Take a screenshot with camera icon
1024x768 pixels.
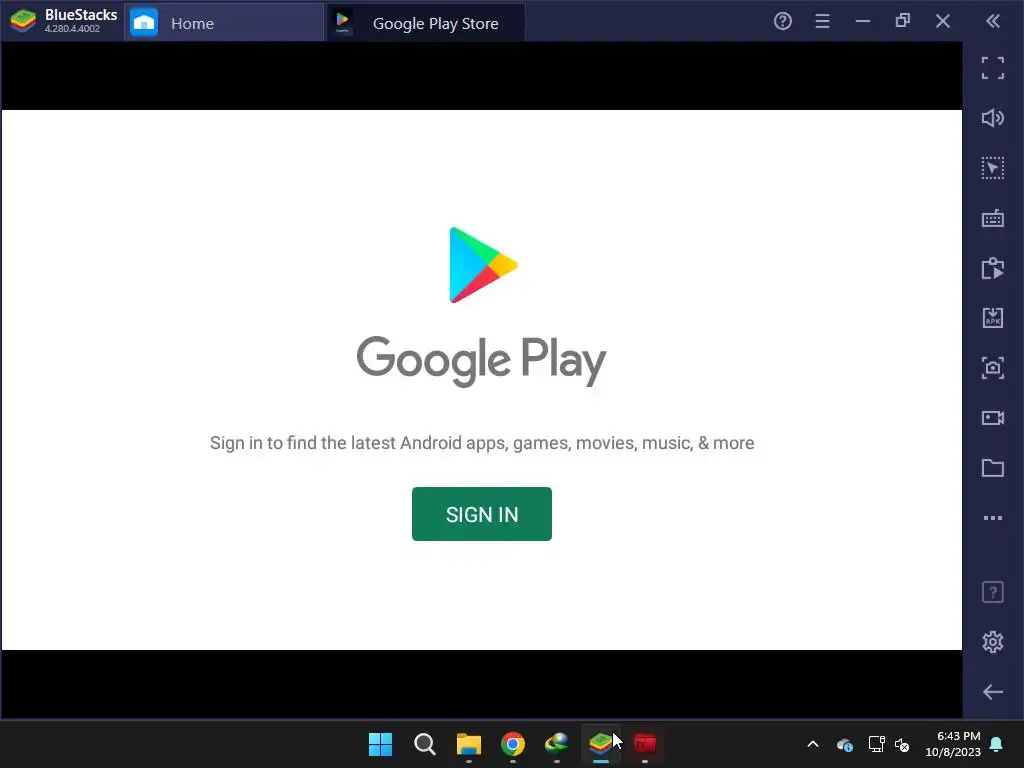tap(993, 368)
